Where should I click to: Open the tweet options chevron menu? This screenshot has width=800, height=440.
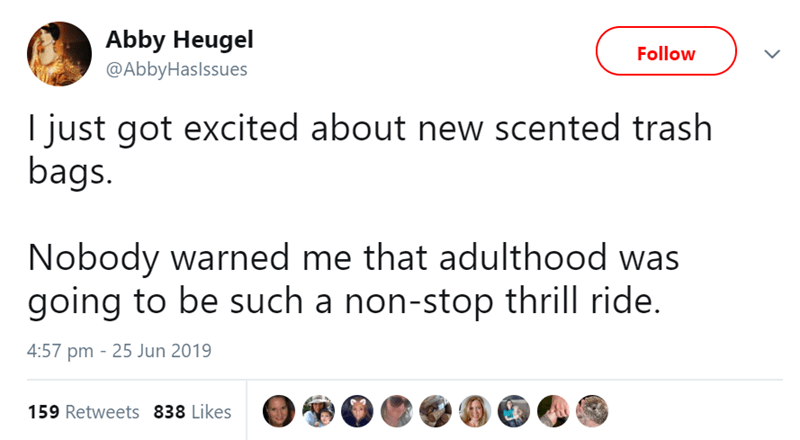(x=768, y=53)
